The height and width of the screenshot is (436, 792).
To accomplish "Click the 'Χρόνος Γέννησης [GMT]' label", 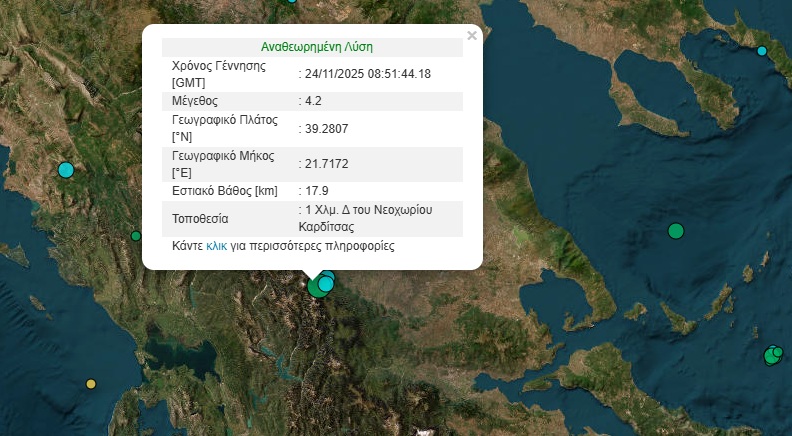I will tap(218, 74).
